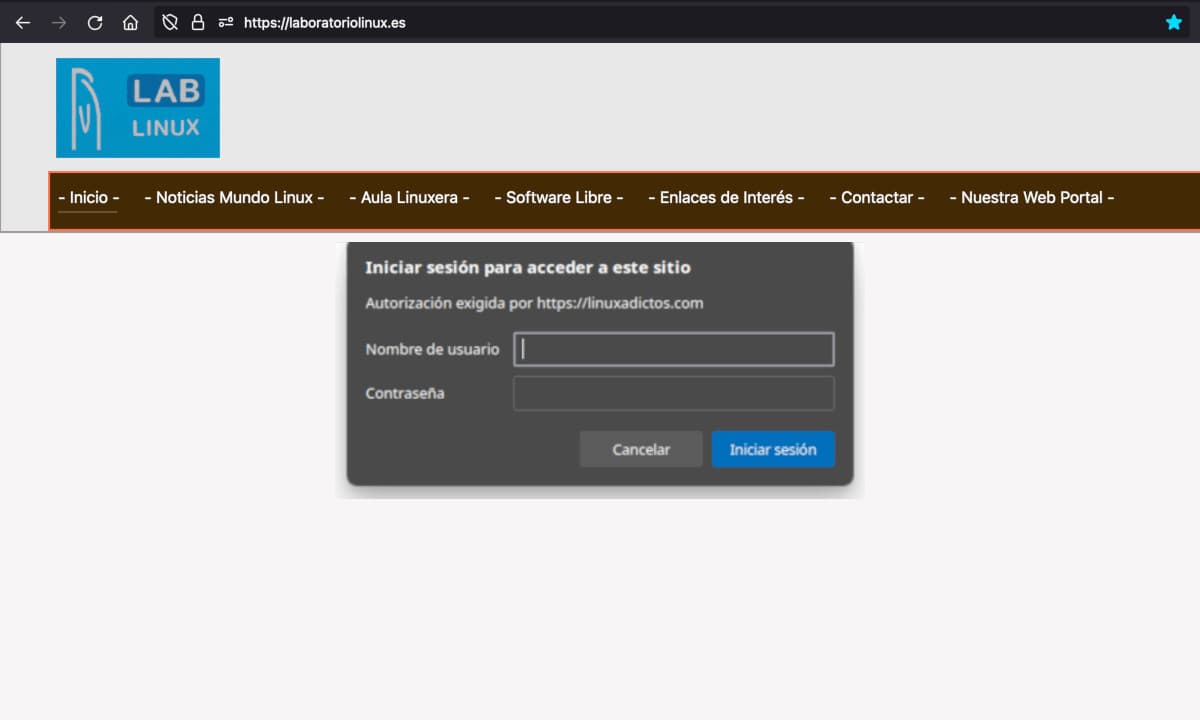
Task: Select Aula Linuxera in the navigation bar
Action: (x=409, y=198)
